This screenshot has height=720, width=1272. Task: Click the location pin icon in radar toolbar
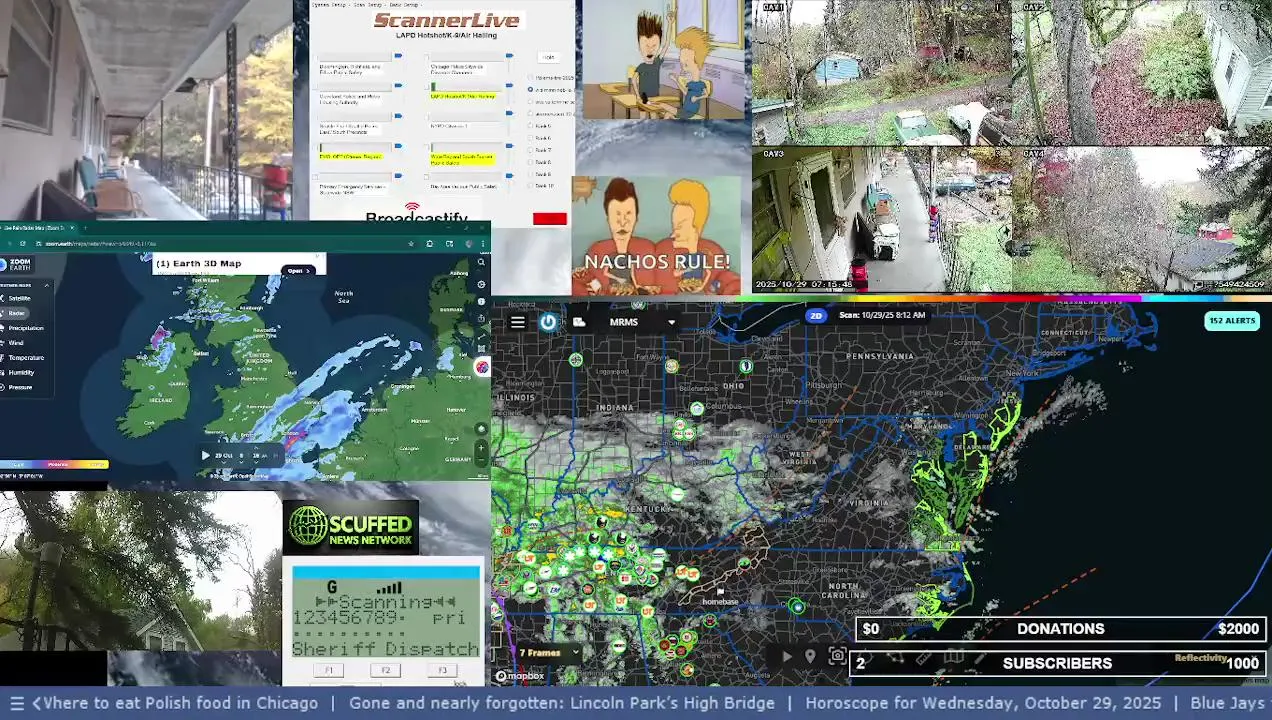click(811, 657)
